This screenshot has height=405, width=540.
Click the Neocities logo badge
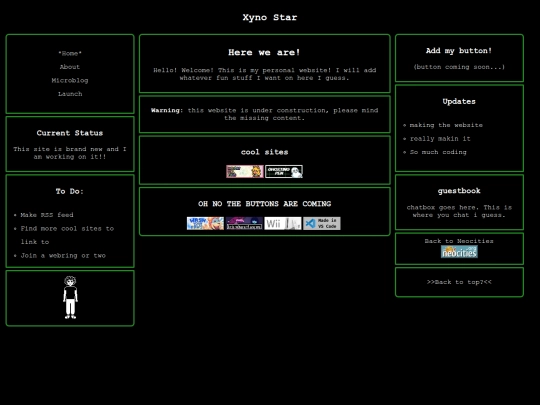click(459, 252)
